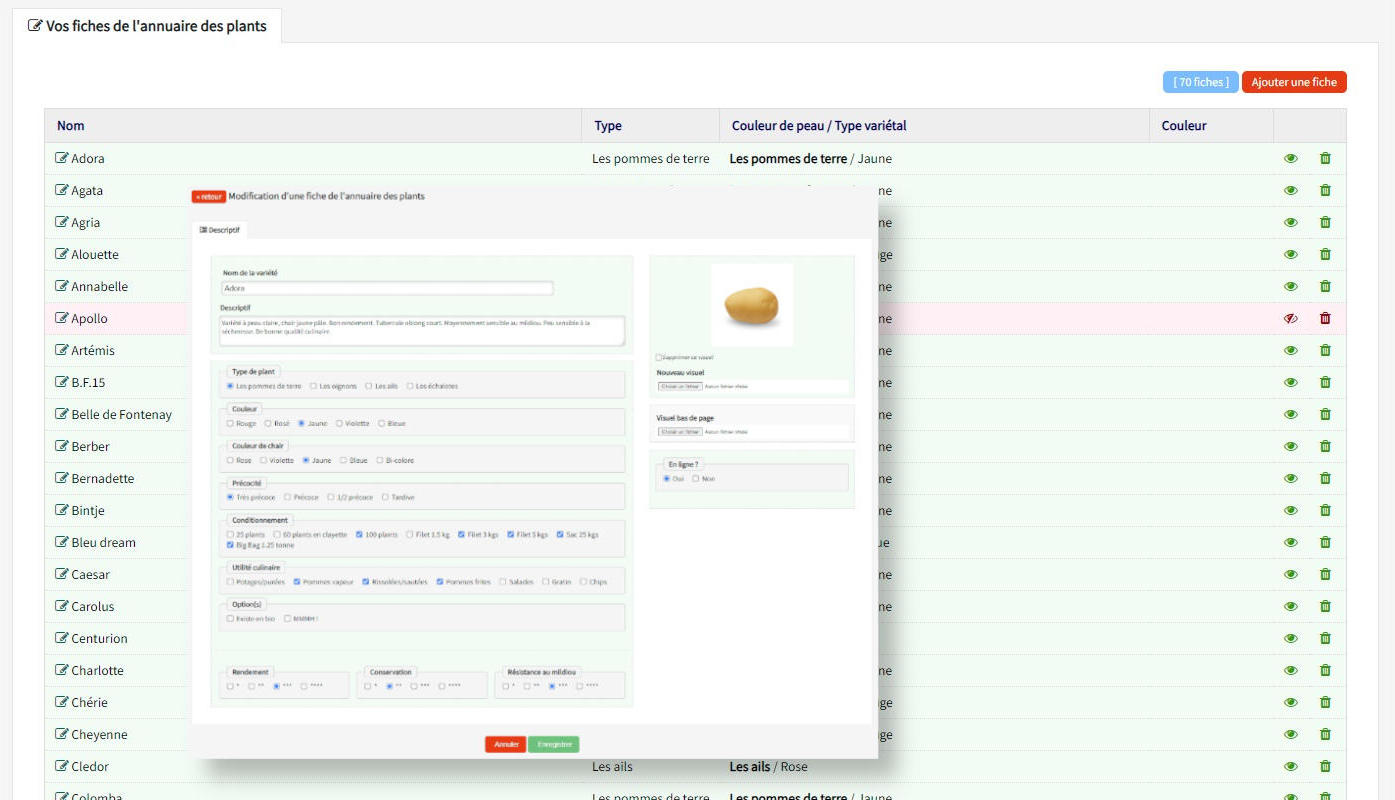Image resolution: width=1395 pixels, height=800 pixels.
Task: Click the red Annuler button
Action: coord(506,744)
